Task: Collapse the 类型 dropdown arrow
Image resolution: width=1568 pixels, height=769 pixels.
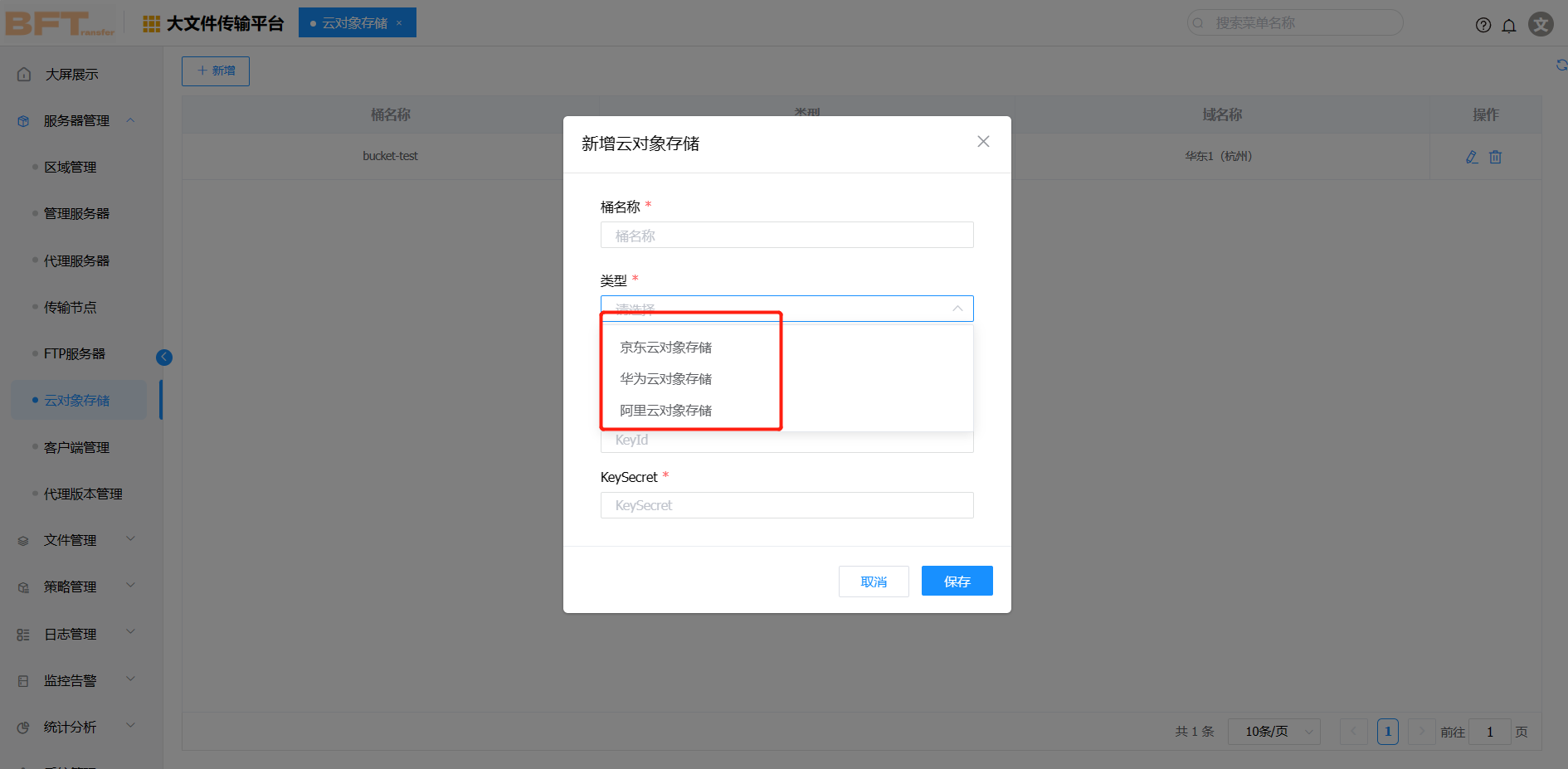Action: tap(957, 309)
